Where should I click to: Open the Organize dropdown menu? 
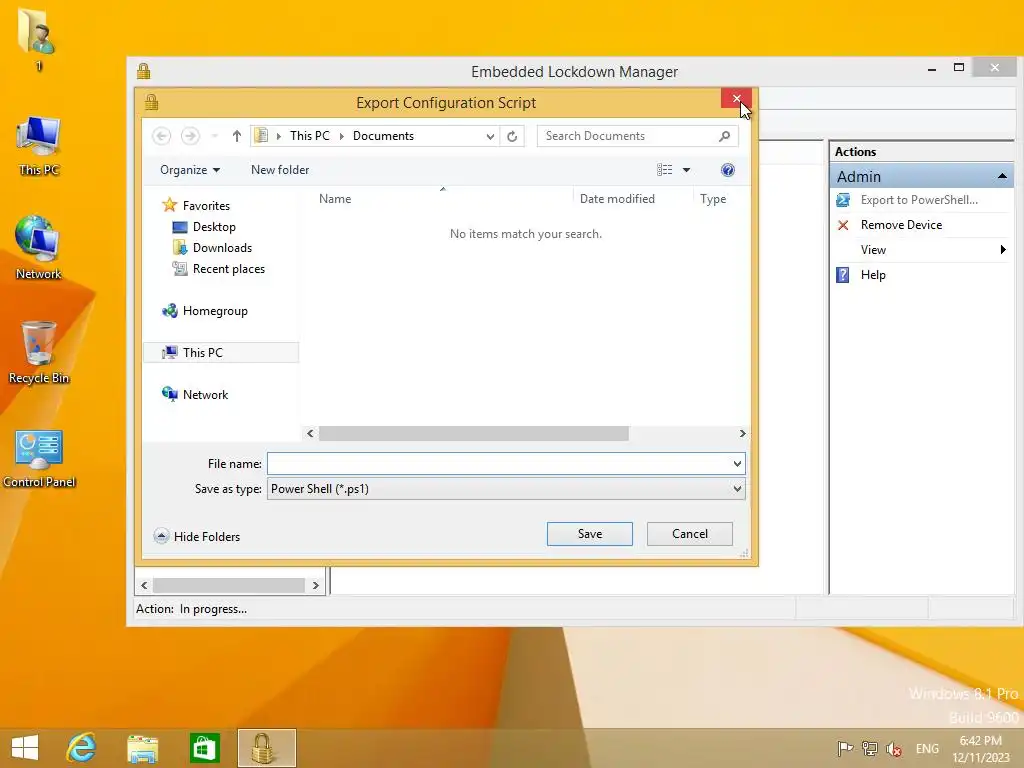[190, 170]
